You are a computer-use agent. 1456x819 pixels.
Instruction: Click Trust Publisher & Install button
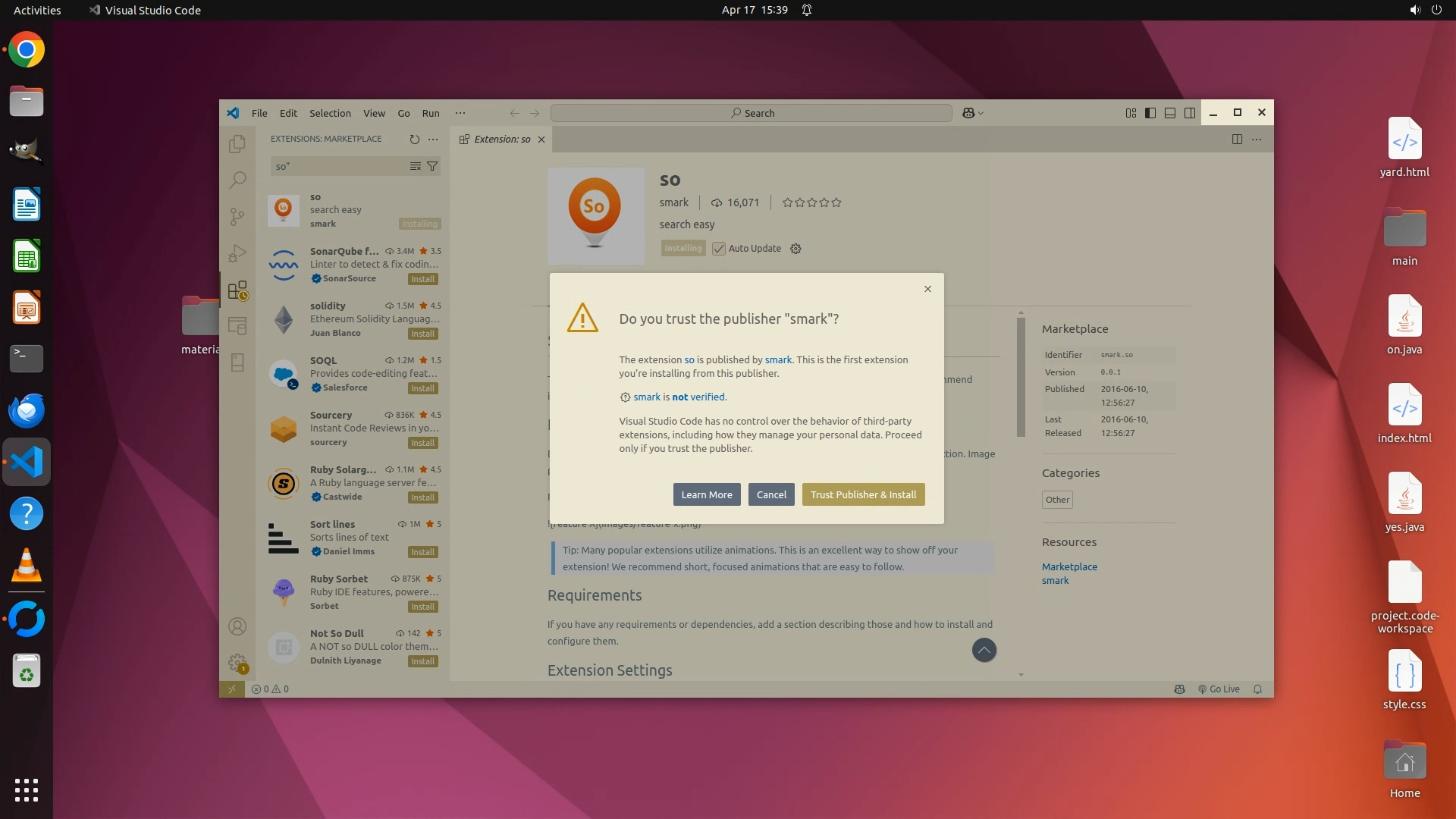(863, 494)
